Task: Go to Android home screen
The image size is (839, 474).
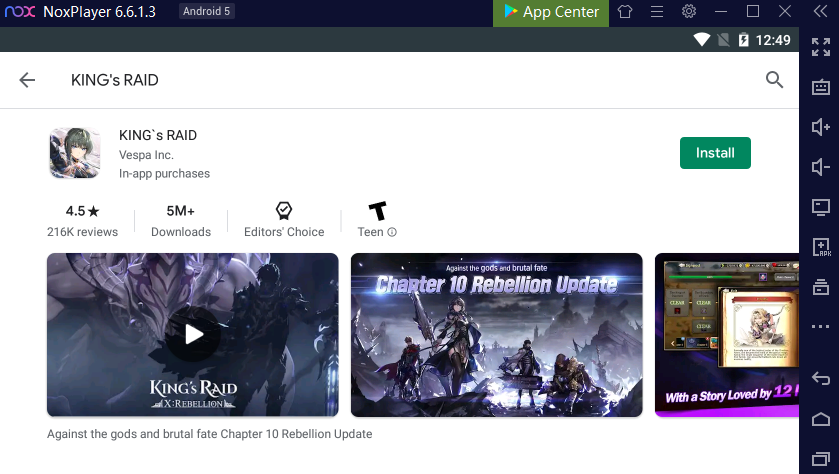Action: (820, 419)
